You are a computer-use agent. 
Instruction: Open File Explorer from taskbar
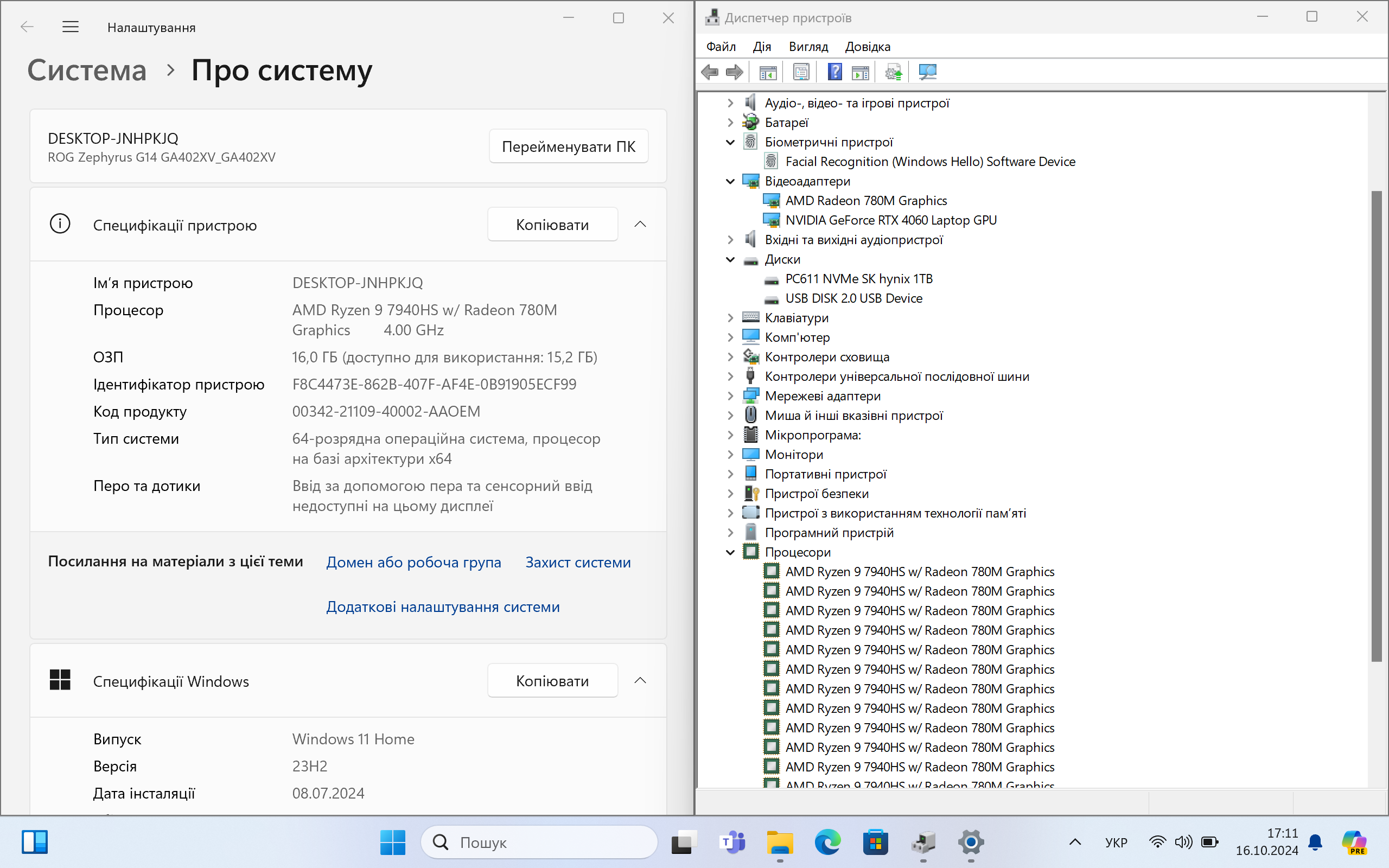click(x=780, y=842)
